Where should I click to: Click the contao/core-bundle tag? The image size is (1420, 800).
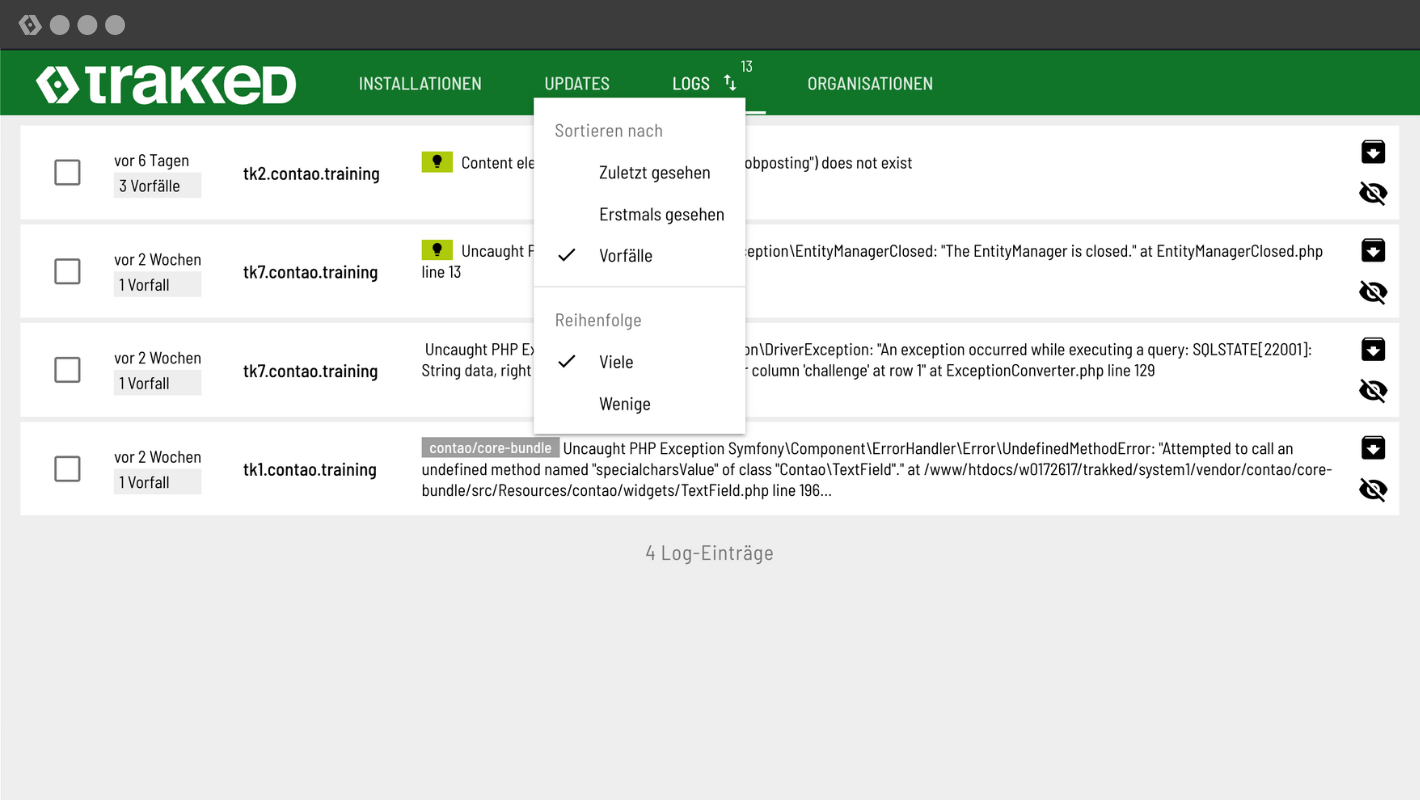pyautogui.click(x=490, y=448)
